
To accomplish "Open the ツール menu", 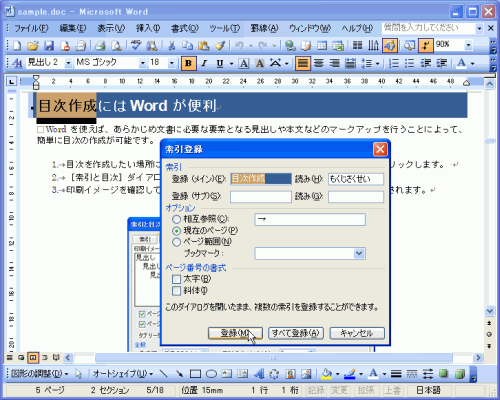I will (225, 29).
